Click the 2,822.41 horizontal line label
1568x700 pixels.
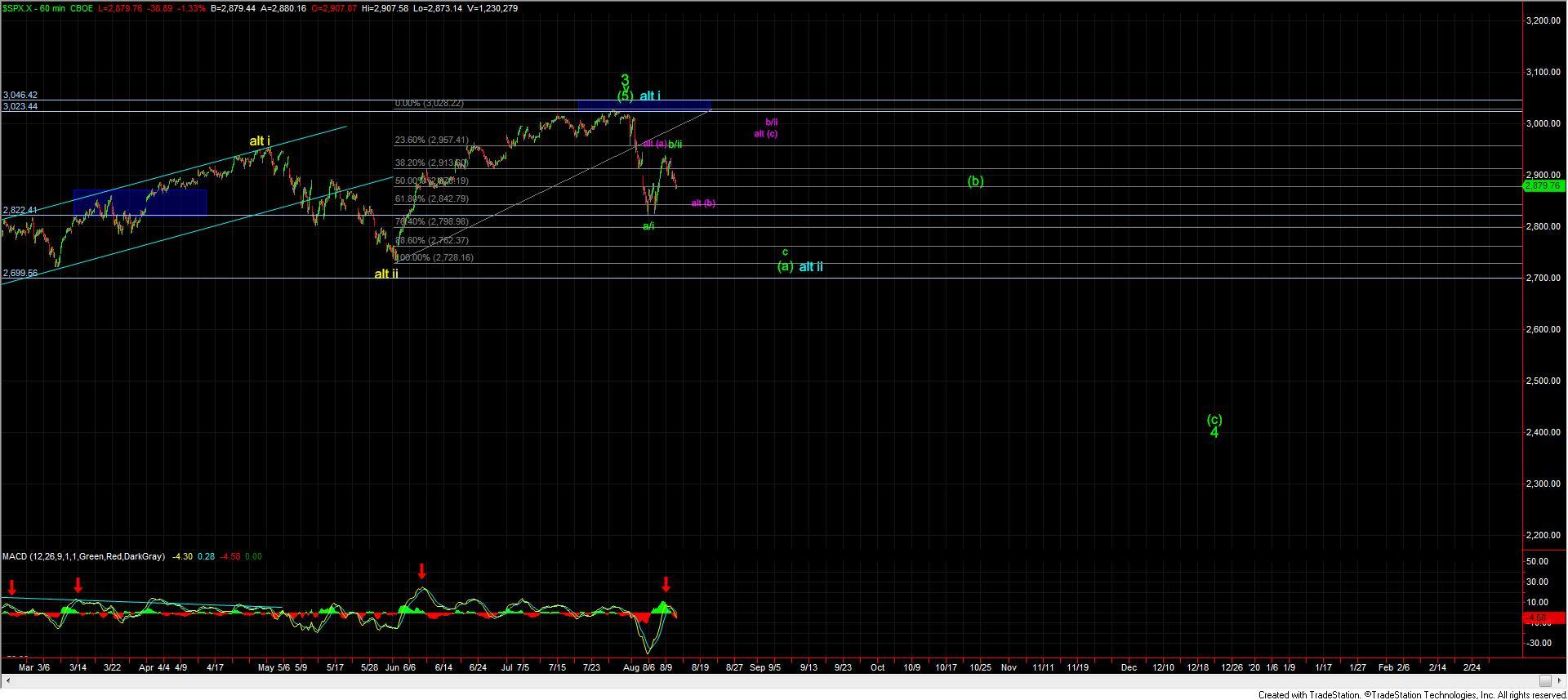click(x=20, y=210)
